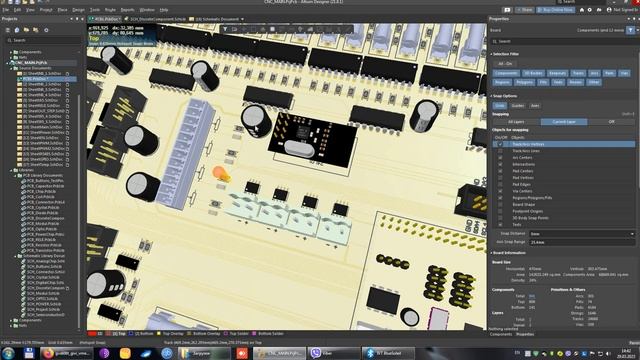The width and height of the screenshot is (640, 360).
Task: Switch to the Components tab in the bottom panel
Action: (x=500, y=334)
